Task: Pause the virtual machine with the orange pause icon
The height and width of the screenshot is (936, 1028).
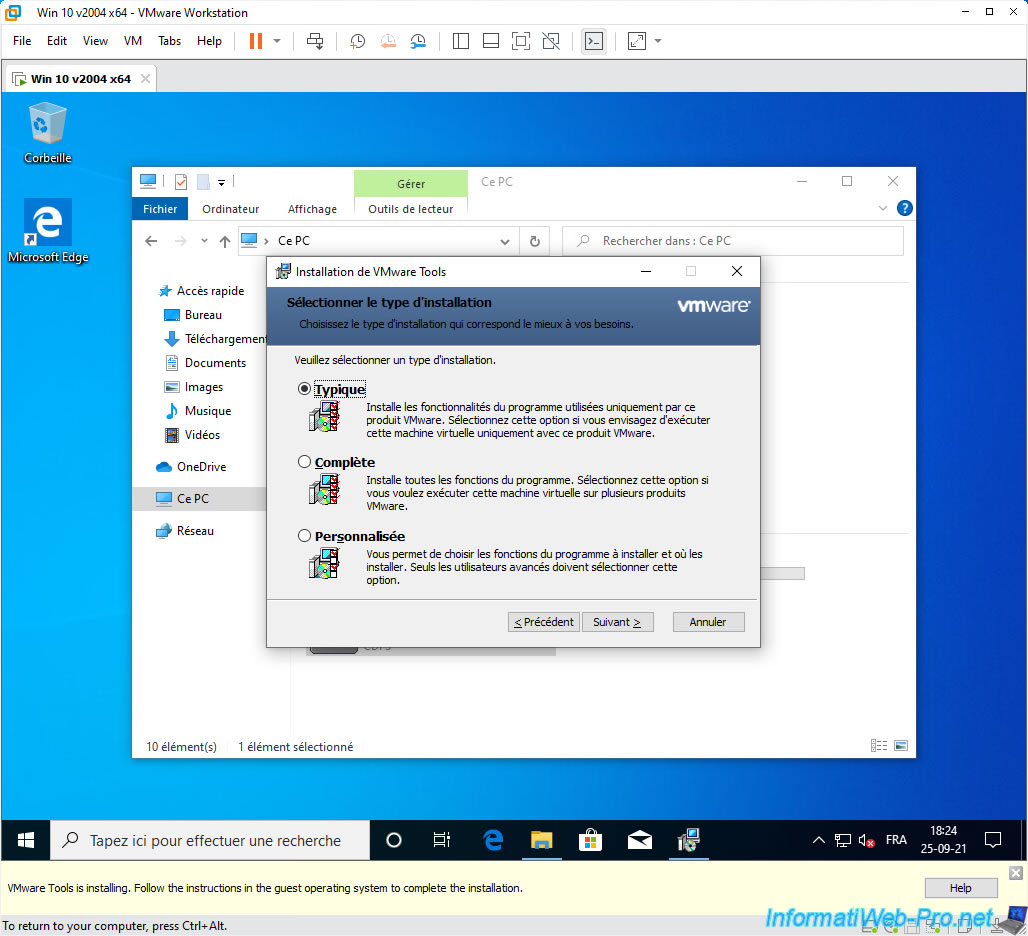Action: pos(256,41)
